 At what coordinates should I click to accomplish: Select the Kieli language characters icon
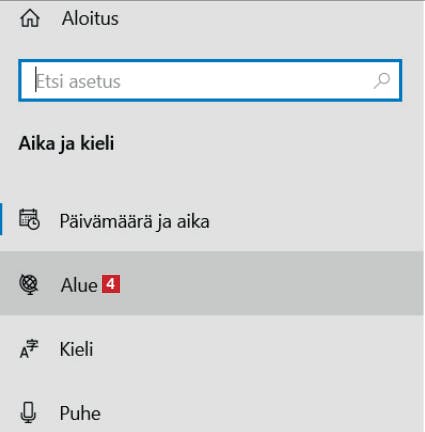click(29, 349)
